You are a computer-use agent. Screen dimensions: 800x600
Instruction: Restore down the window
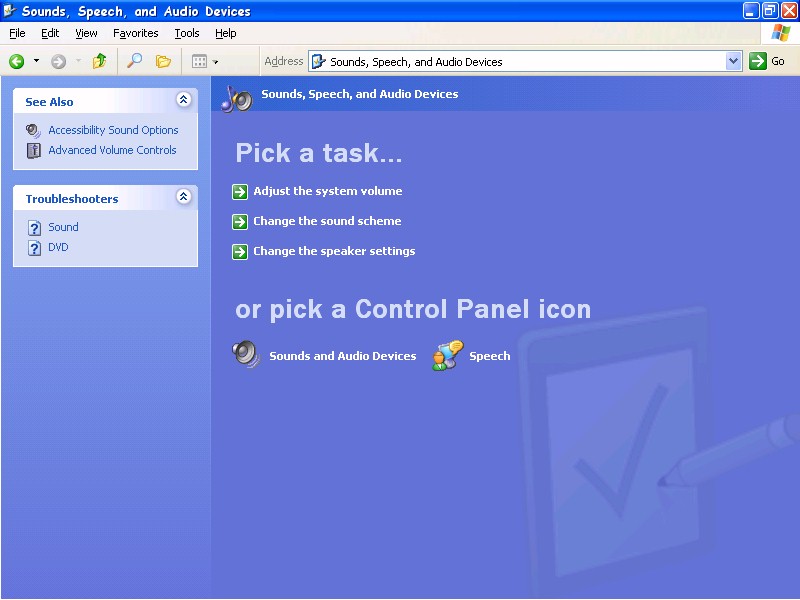(769, 11)
